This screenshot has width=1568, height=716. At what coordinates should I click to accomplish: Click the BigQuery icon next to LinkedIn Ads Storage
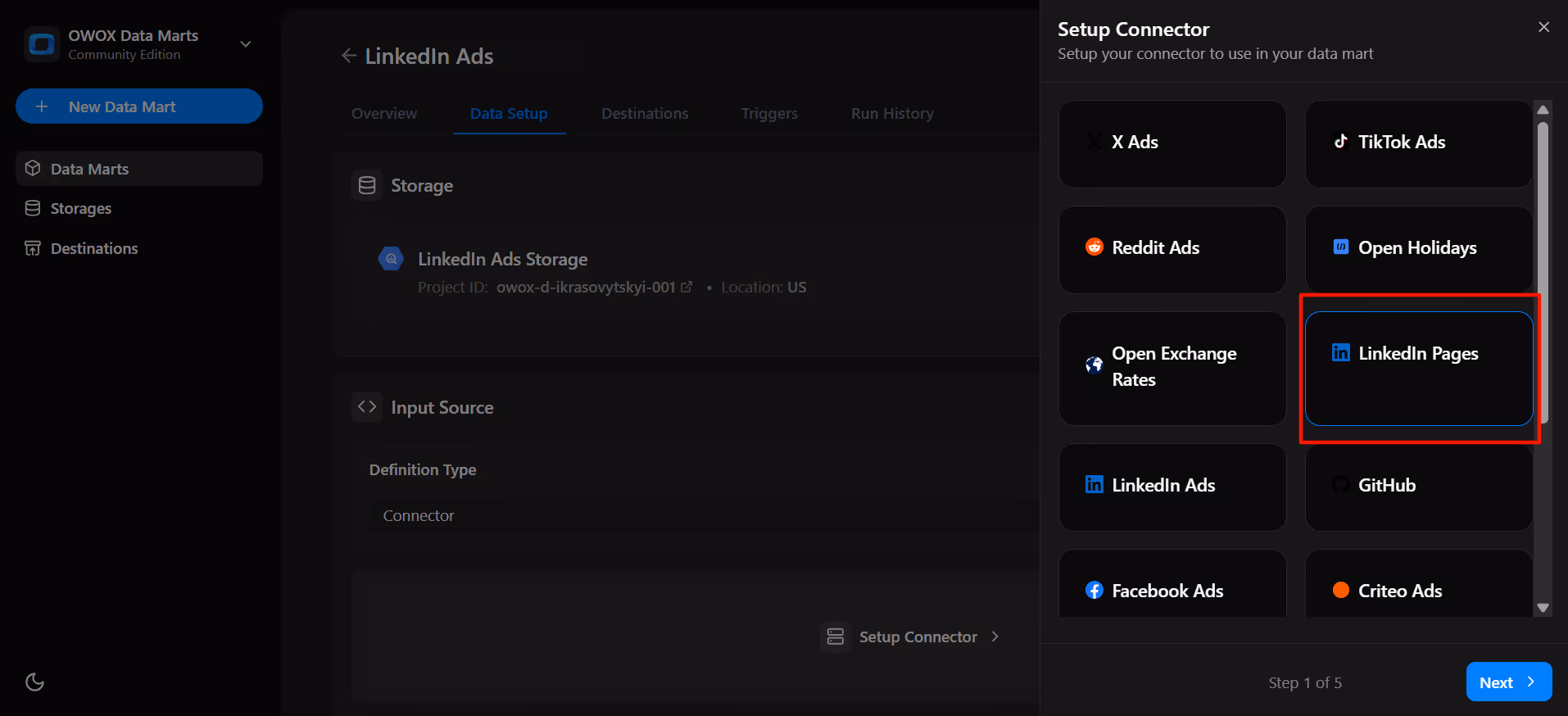click(x=391, y=259)
